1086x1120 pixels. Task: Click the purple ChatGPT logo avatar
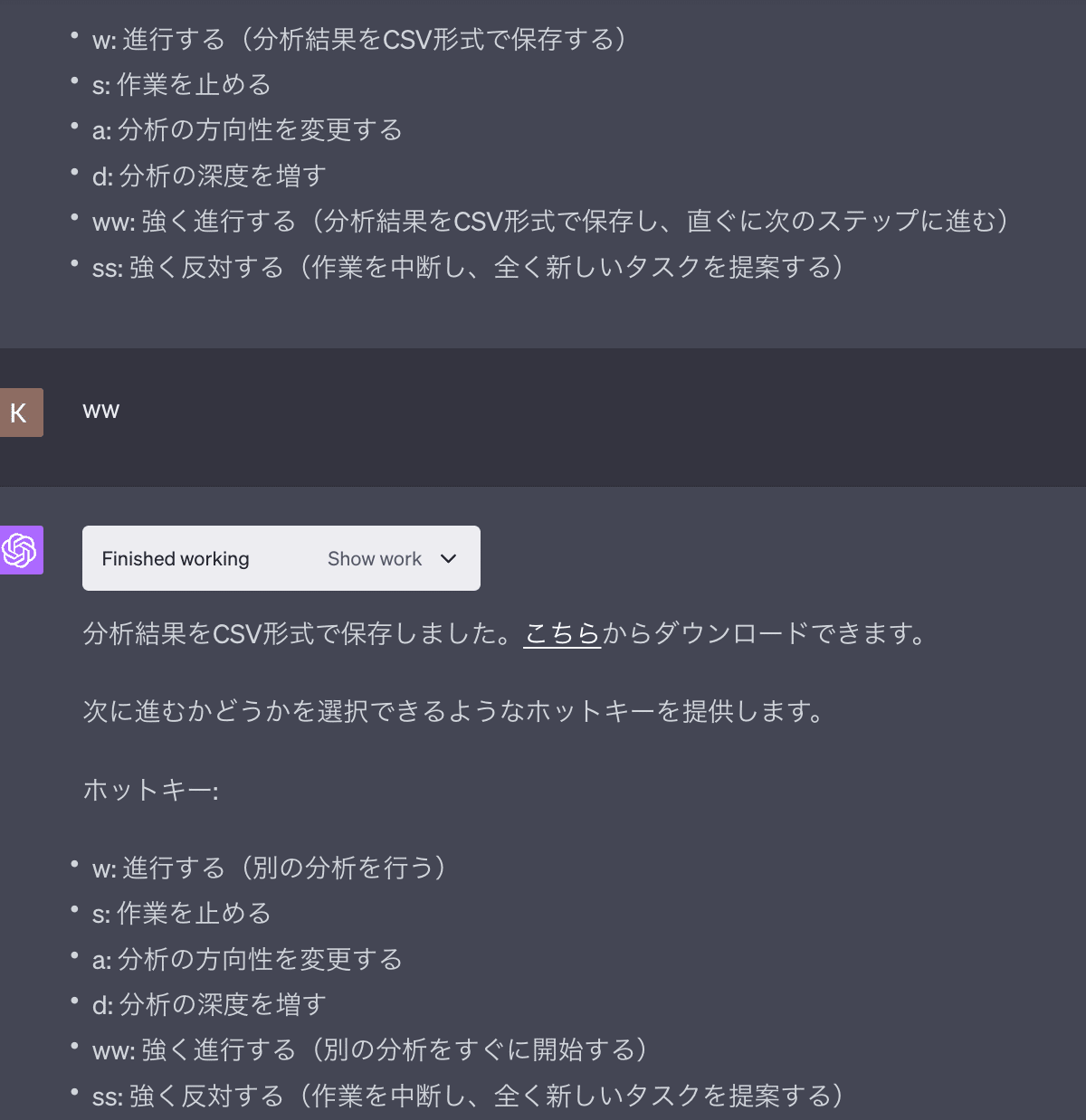pos(21,550)
